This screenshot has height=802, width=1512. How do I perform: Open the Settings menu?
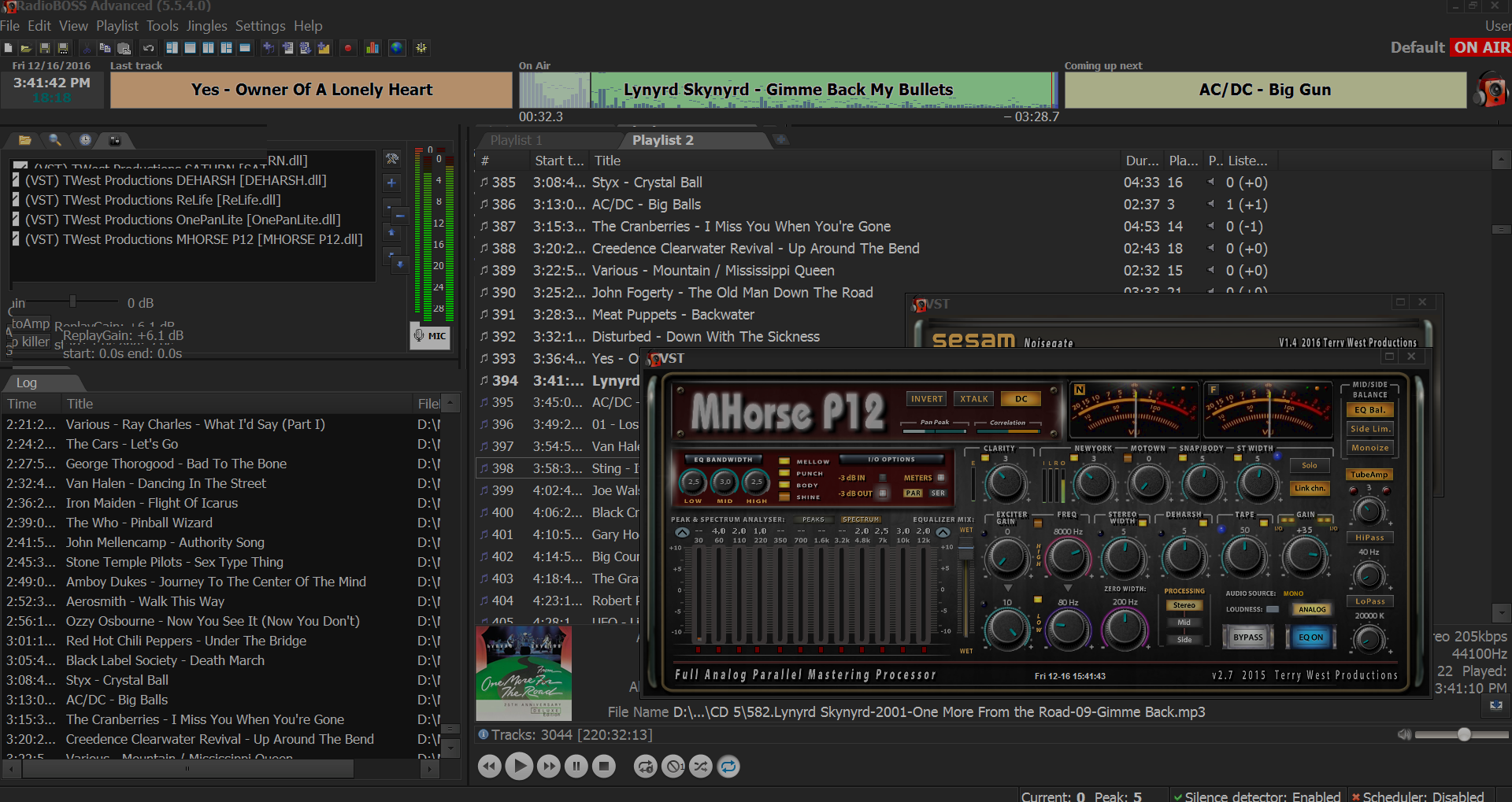click(261, 26)
